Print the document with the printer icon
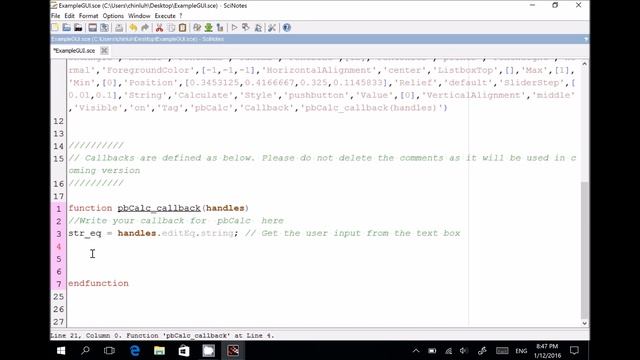640x360 pixels. pyautogui.click(x=119, y=28)
